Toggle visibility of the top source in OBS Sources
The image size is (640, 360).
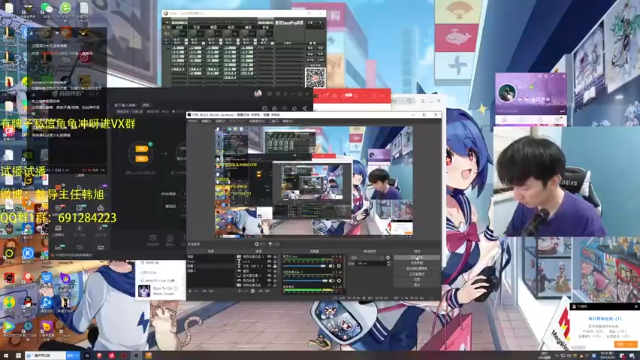(269, 257)
